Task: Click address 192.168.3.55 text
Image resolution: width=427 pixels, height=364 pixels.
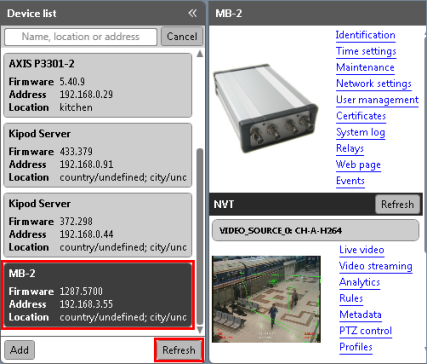Action: coord(86,304)
